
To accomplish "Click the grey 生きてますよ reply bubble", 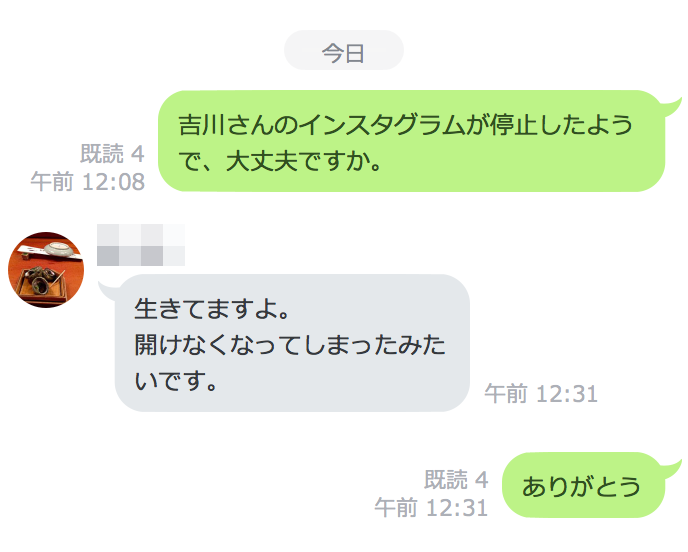I will tap(292, 343).
